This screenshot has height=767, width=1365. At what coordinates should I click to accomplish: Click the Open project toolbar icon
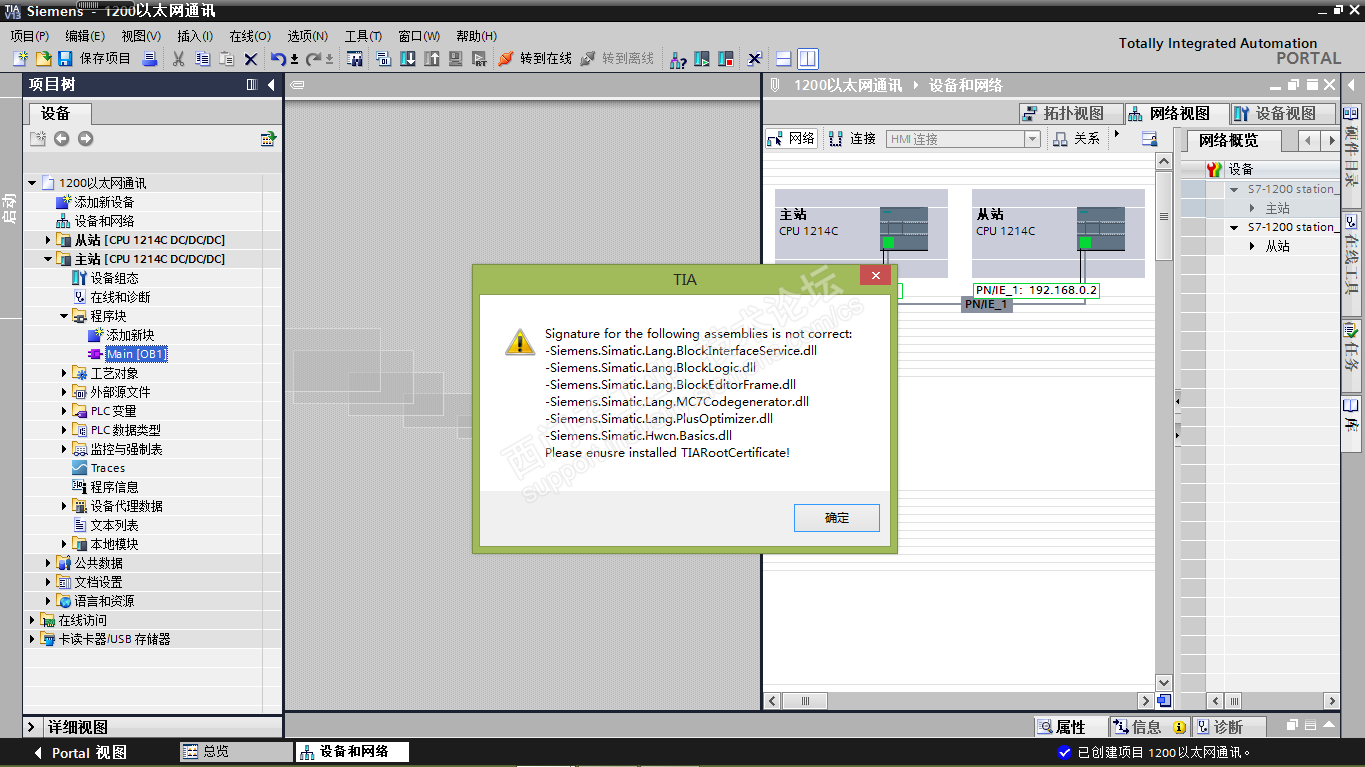click(x=43, y=59)
